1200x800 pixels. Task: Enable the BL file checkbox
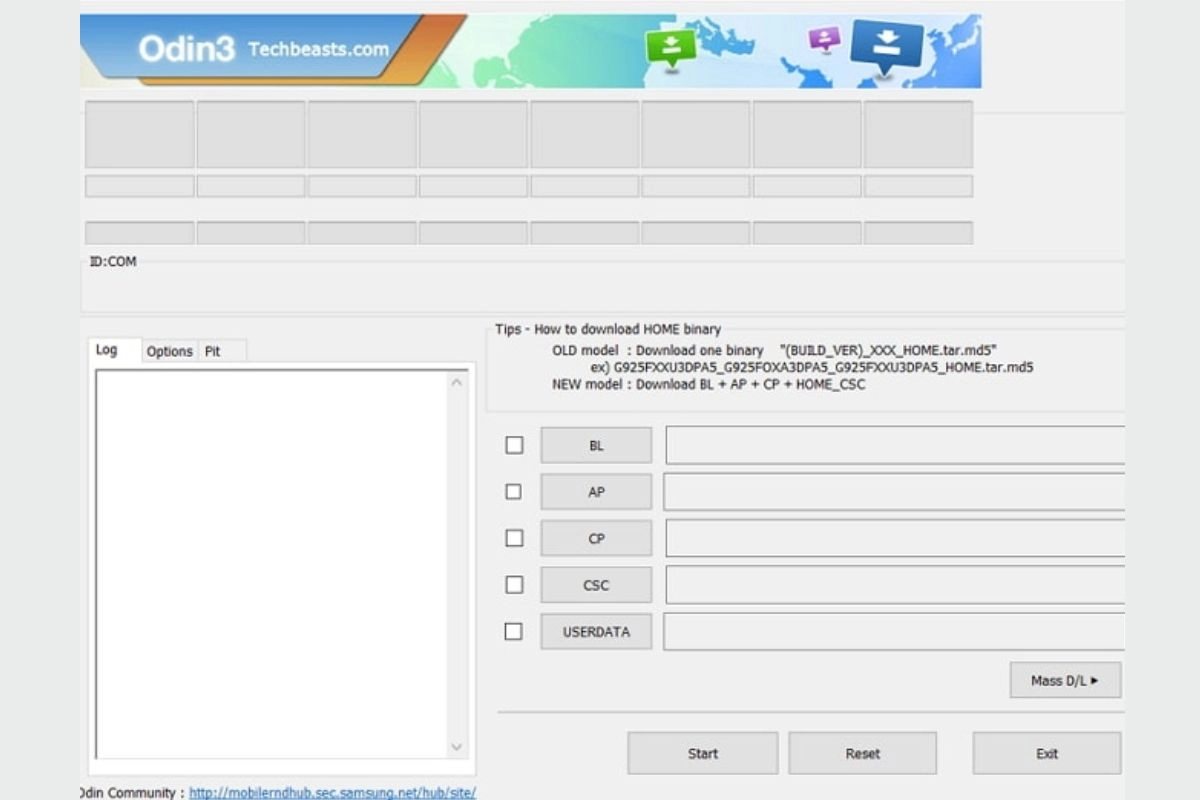click(514, 445)
